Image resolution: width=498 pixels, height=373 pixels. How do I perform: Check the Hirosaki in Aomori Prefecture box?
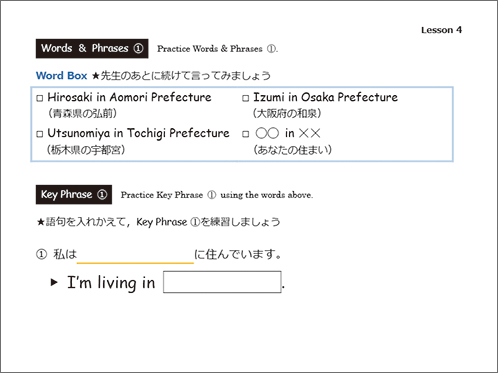point(40,98)
